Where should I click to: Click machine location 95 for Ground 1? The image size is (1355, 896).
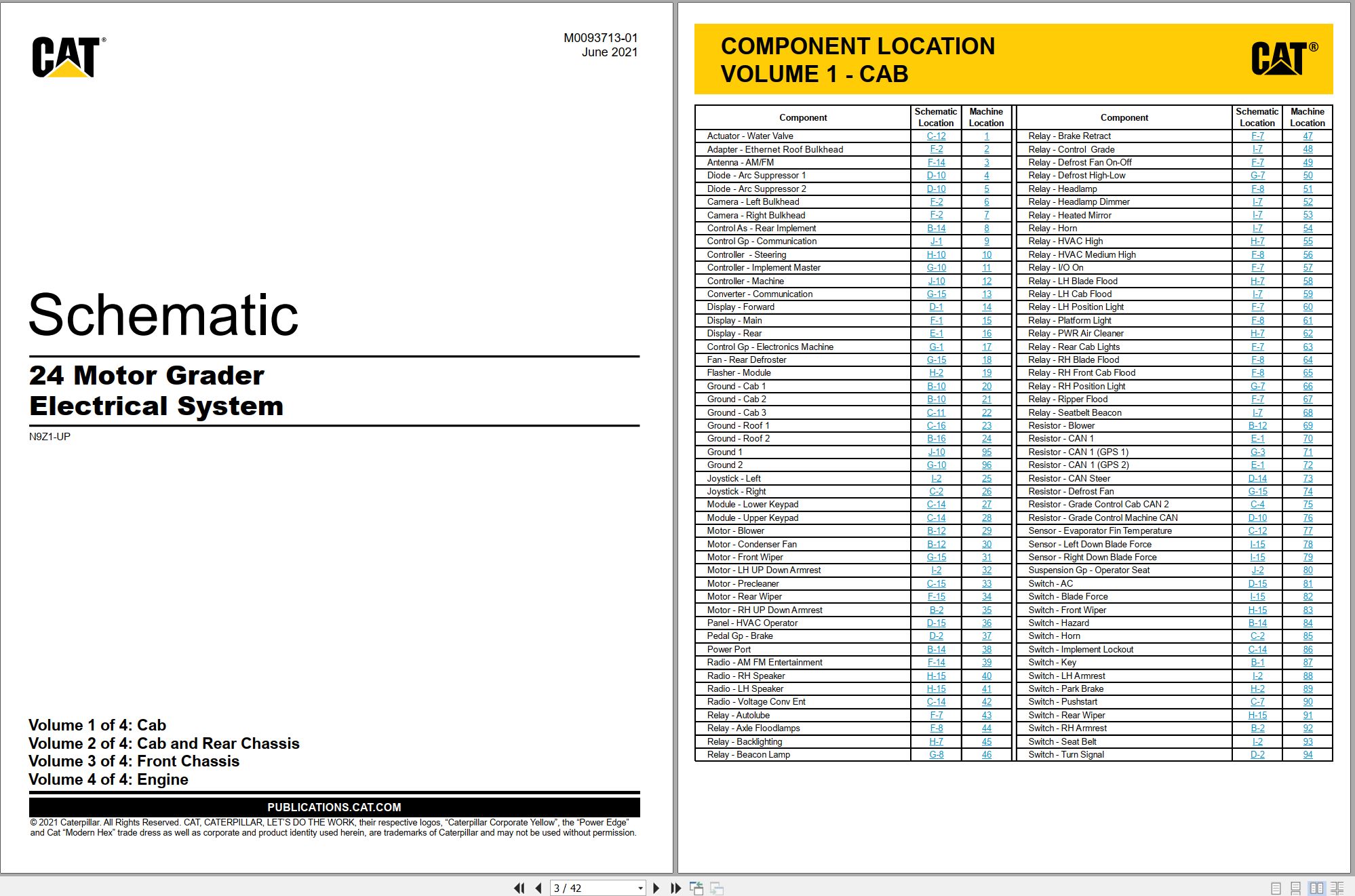(986, 452)
